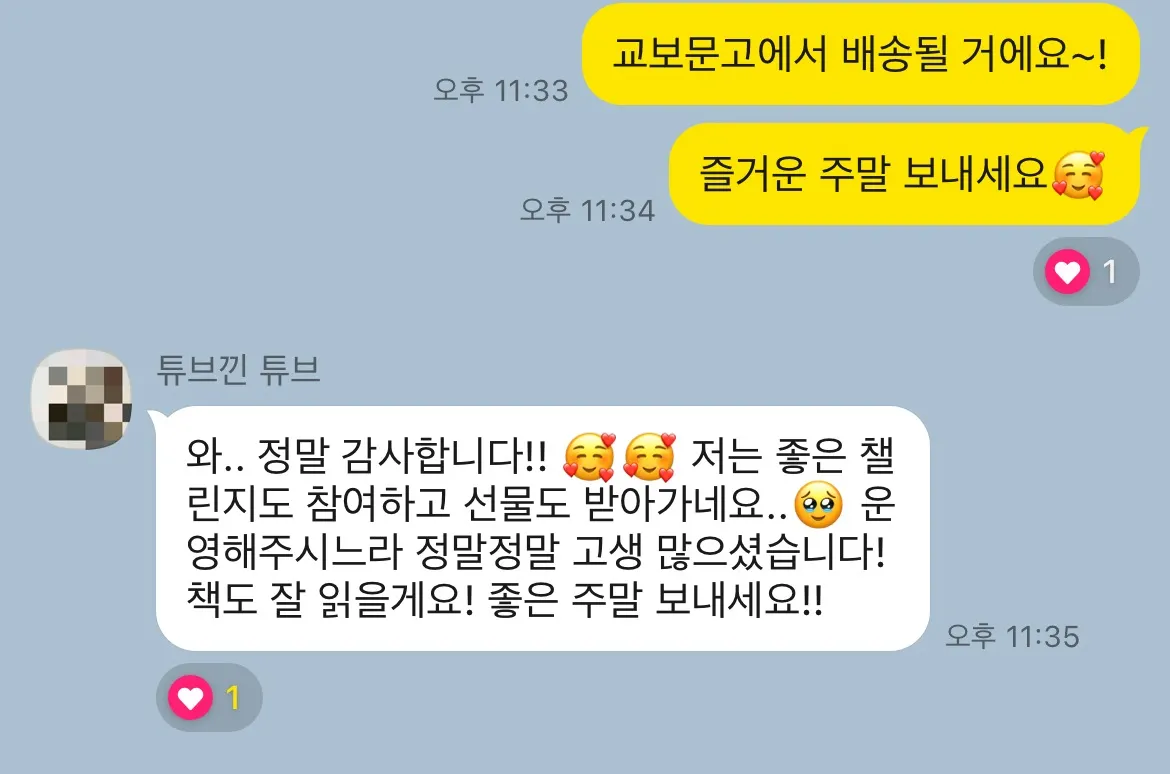
Task: Click the 오후 11:34 timestamp
Action: click(587, 210)
